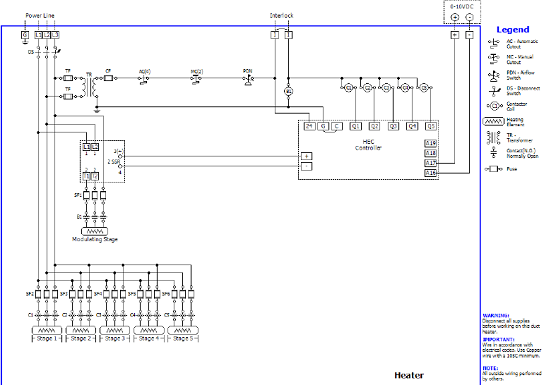The image size is (544, 385).
Task: Click the PDN airflow switch symbol in circuit
Action: (x=248, y=79)
